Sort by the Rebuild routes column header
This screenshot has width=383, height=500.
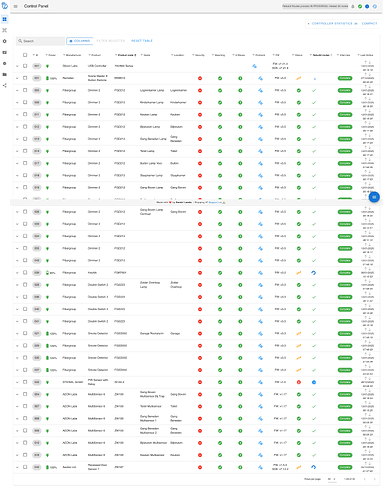coord(321,55)
